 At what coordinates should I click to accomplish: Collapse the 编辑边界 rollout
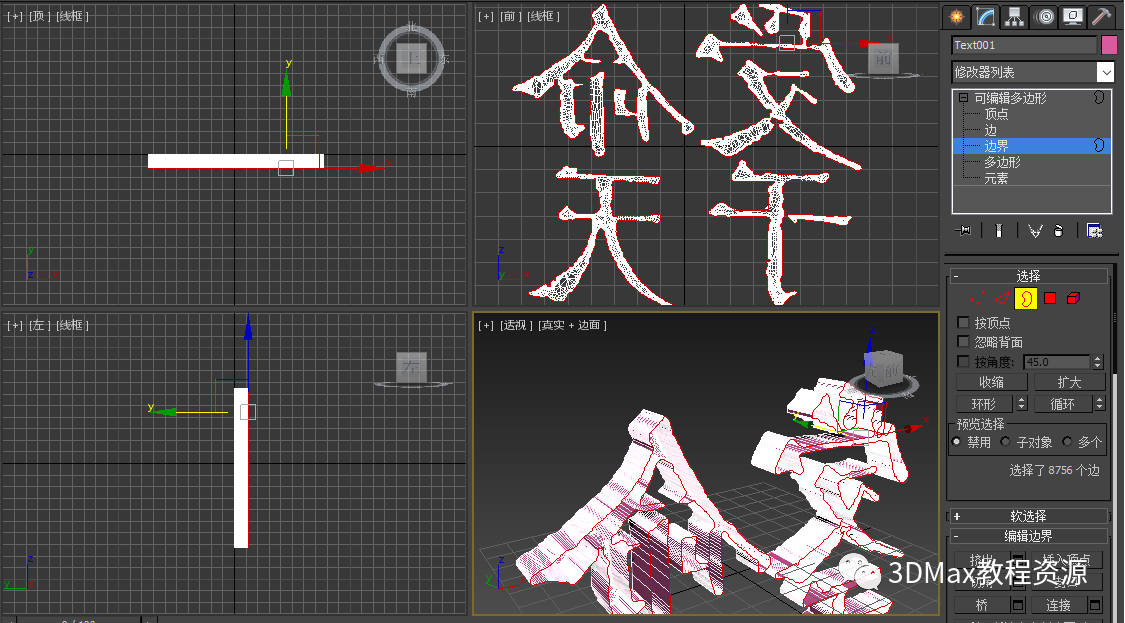pyautogui.click(x=1028, y=535)
